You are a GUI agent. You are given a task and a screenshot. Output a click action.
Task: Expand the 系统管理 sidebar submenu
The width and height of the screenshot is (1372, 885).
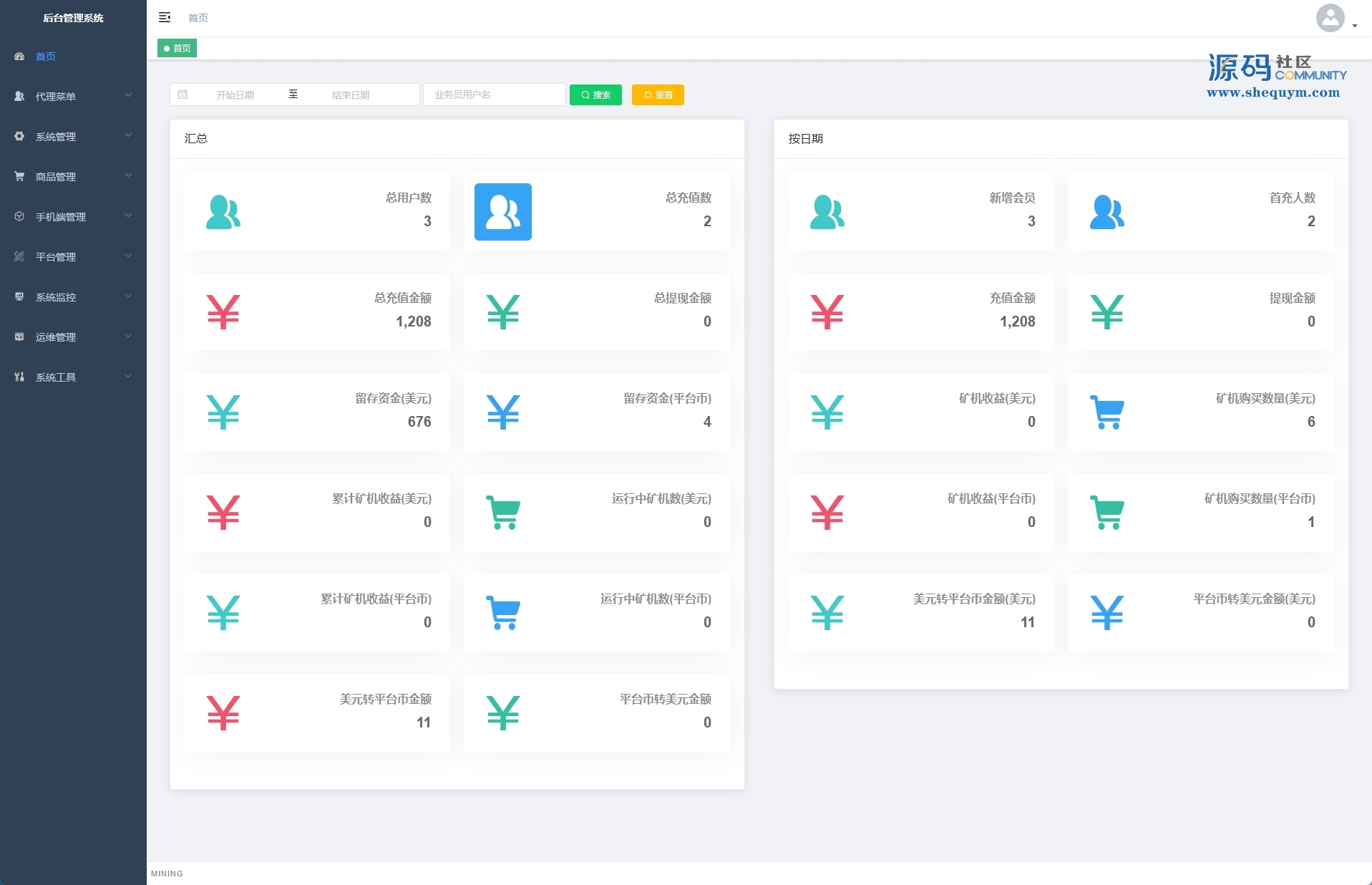pyautogui.click(x=73, y=136)
